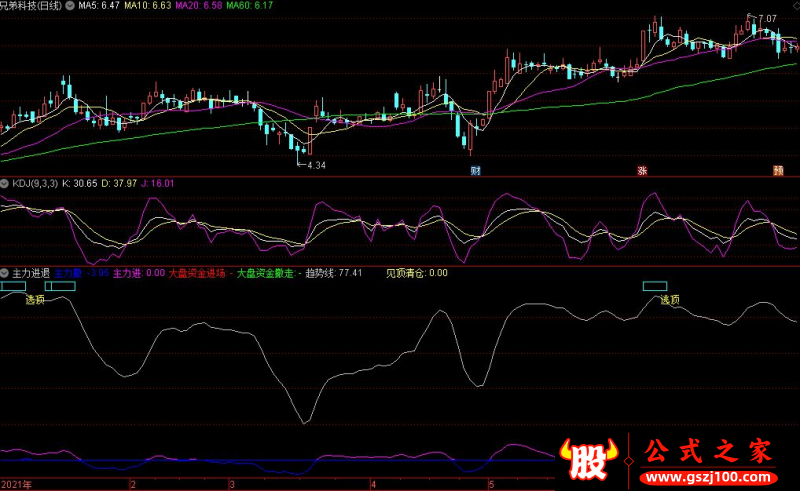Click the blue 主力散 label
The image size is (800, 491).
(68, 273)
